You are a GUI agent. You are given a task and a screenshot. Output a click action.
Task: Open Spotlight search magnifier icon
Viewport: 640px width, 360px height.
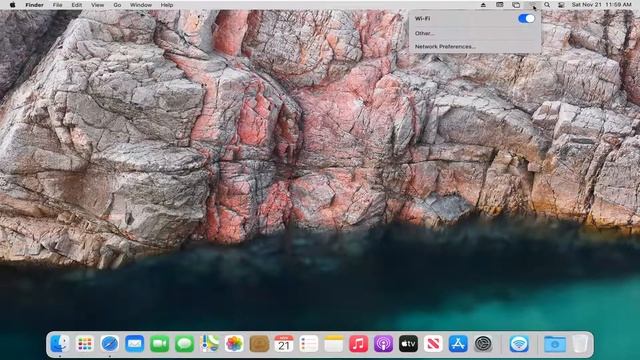pos(547,5)
